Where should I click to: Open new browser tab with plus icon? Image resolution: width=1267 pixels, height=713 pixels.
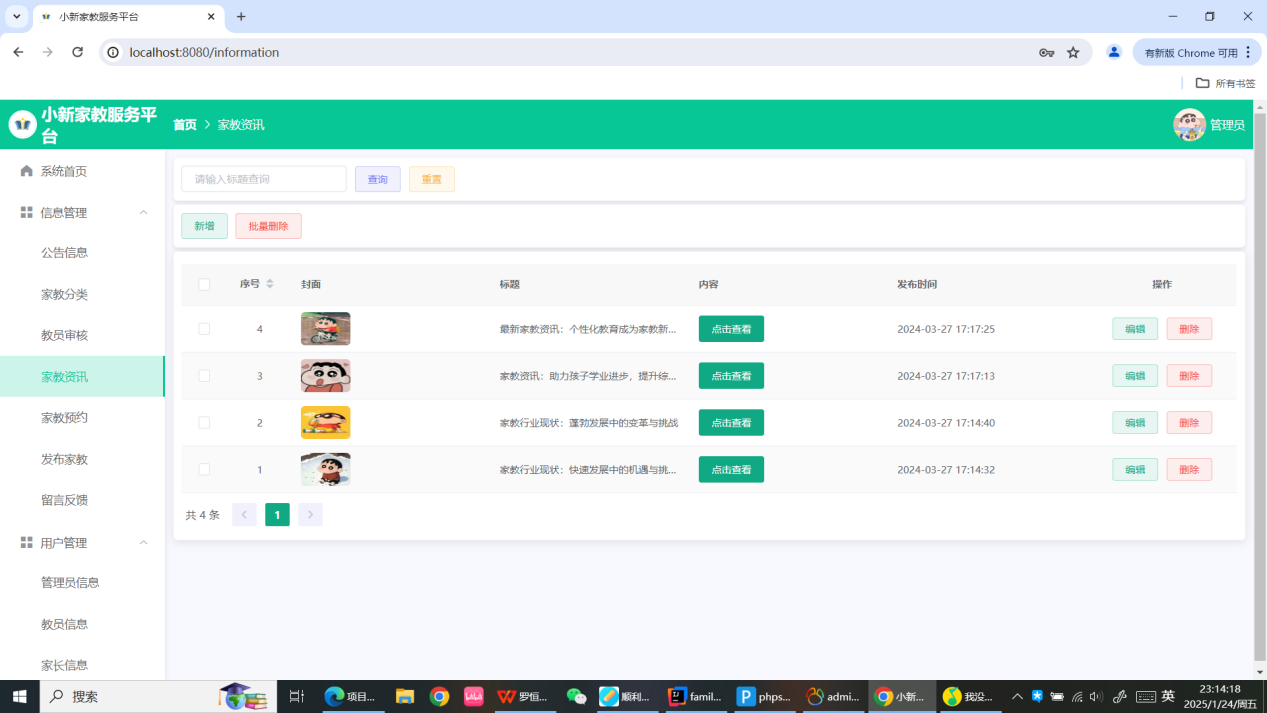tap(241, 16)
